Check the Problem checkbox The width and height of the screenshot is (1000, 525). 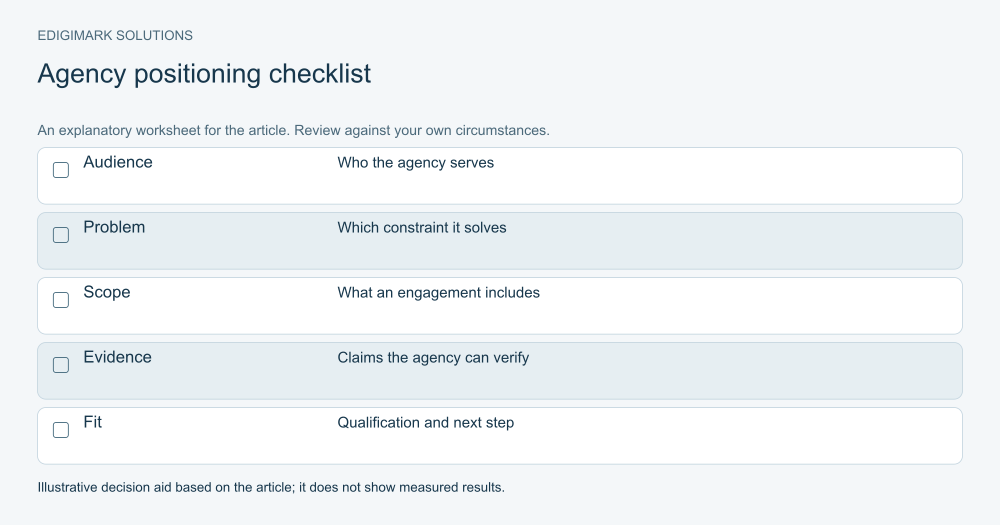[61, 235]
